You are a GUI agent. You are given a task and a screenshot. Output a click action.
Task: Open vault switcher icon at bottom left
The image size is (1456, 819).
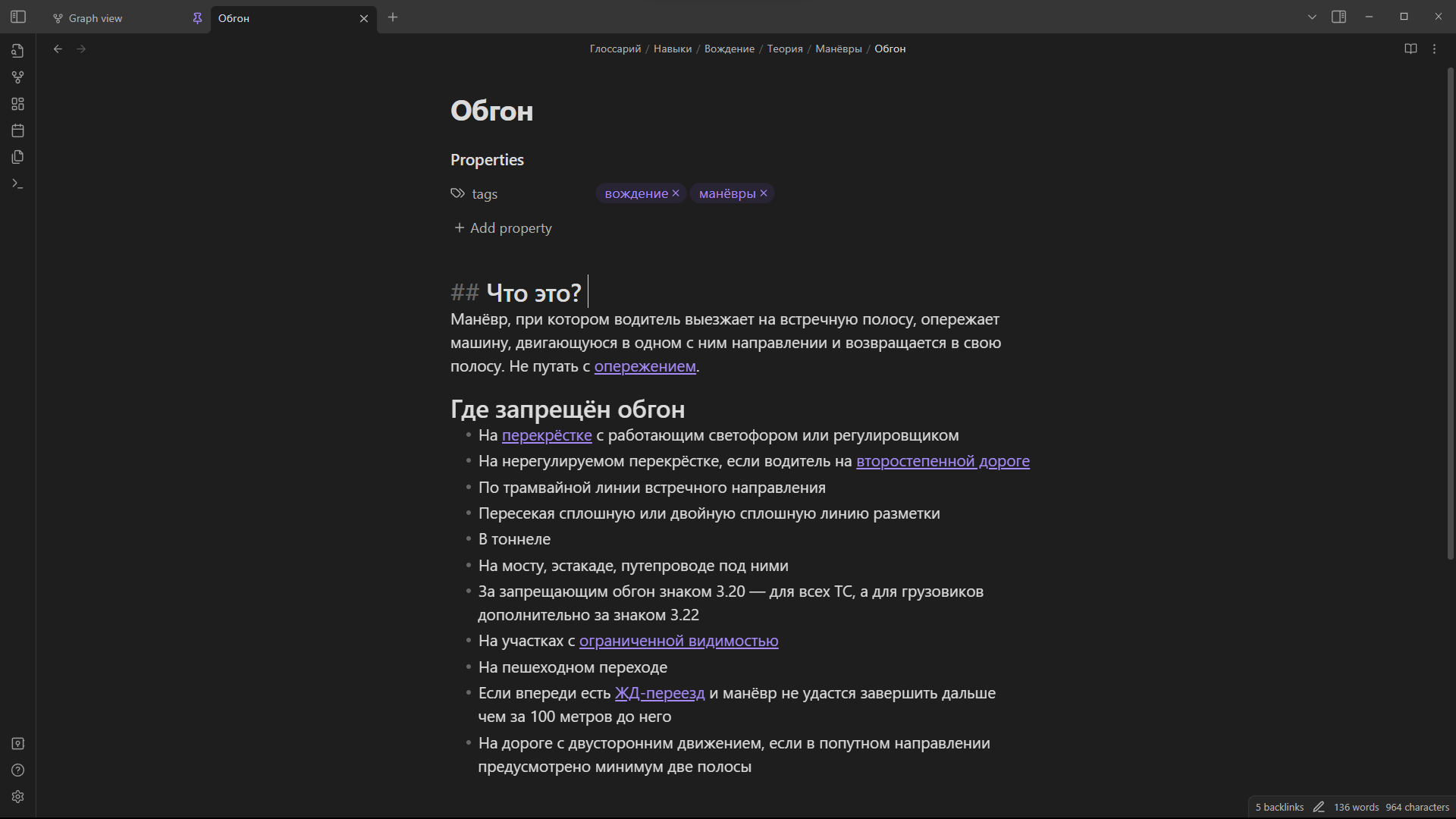[x=18, y=744]
